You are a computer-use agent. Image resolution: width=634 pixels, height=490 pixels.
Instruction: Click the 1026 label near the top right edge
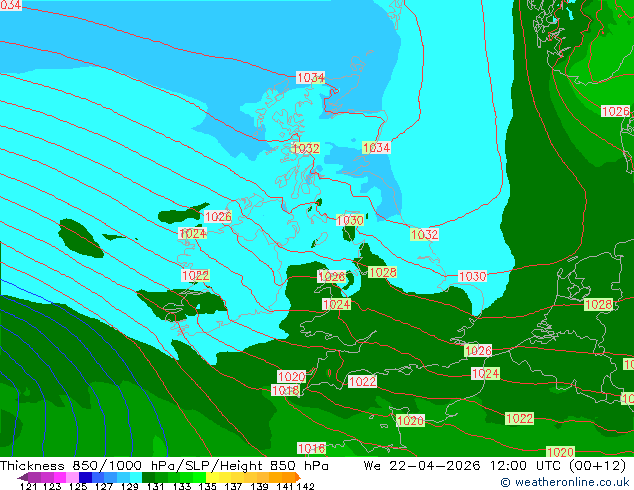(615, 111)
